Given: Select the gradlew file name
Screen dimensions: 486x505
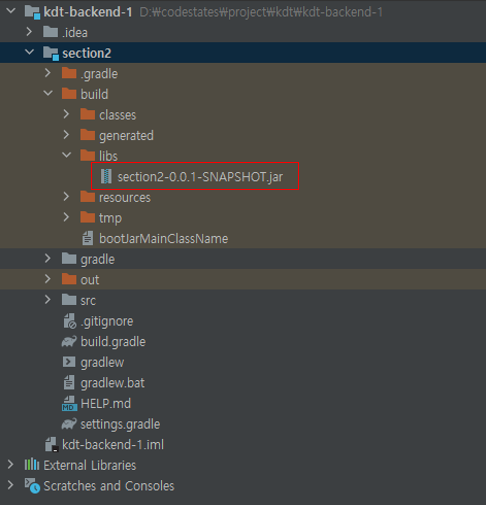Looking at the screenshot, I should (102, 363).
